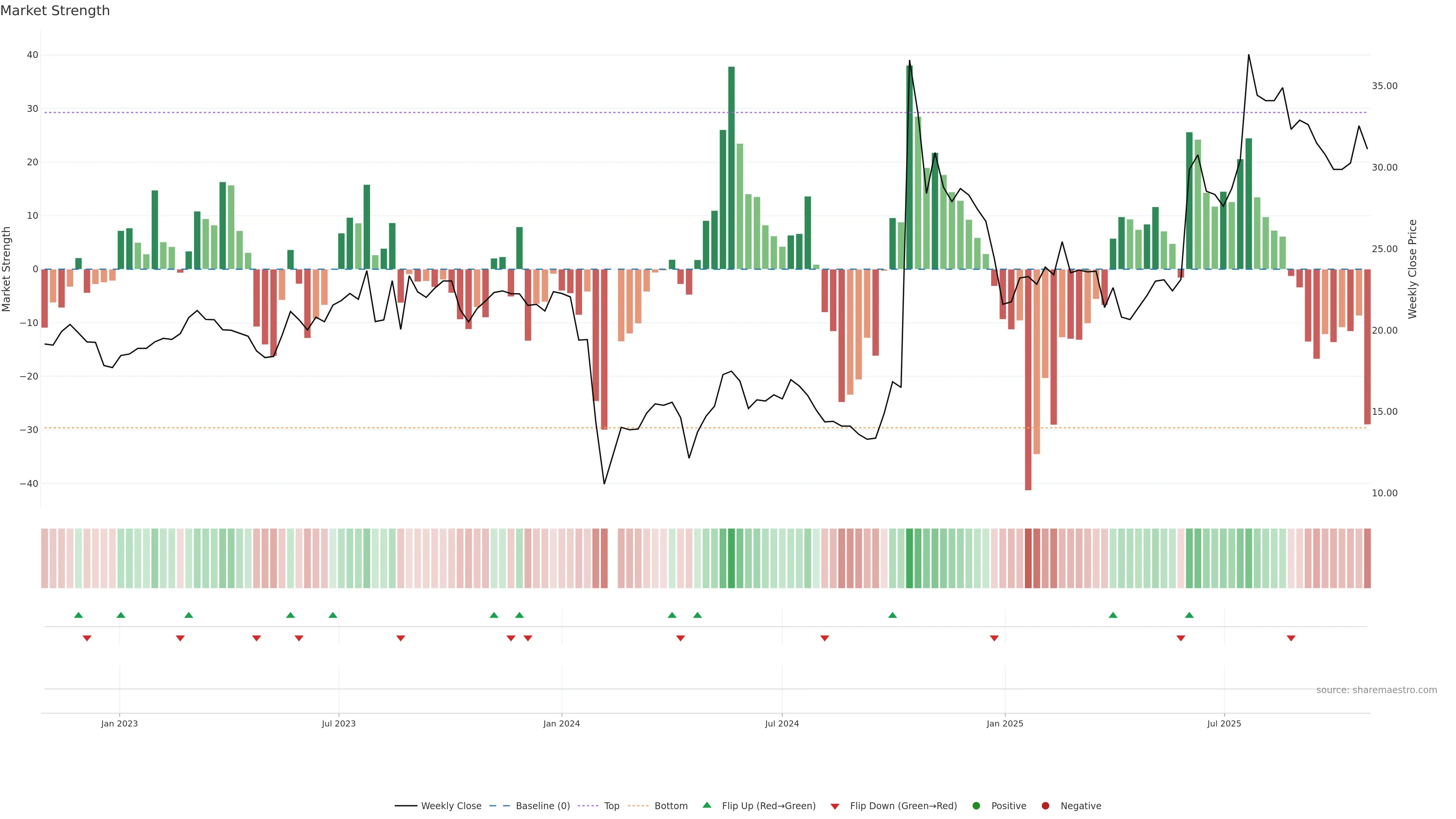The image size is (1456, 819).
Task: Click the rightmost red flip-down triangle marker
Action: point(1291,638)
